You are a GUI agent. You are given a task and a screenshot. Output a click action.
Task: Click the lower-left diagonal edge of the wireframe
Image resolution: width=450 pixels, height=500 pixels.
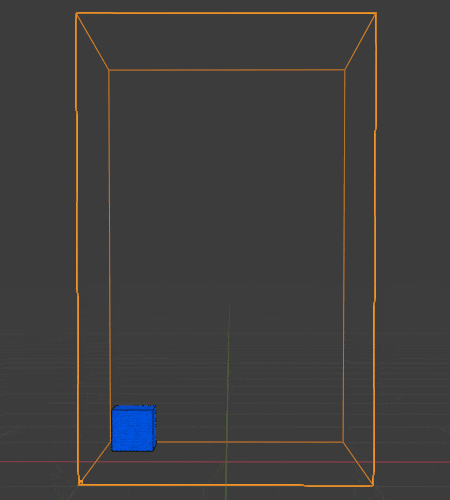(95, 463)
